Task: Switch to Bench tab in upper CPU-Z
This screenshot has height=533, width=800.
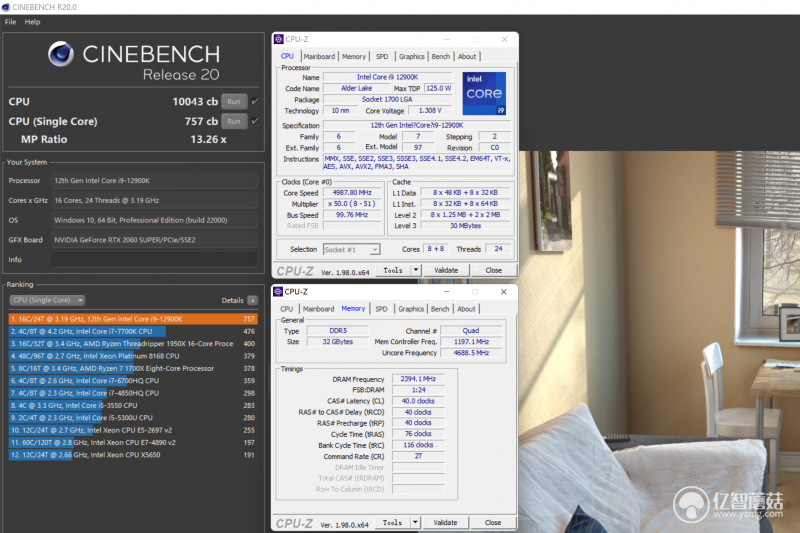Action: click(x=441, y=57)
